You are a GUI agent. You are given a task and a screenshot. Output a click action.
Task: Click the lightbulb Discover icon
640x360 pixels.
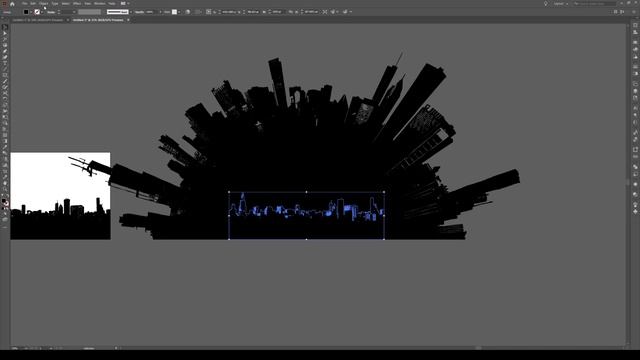click(x=546, y=4)
